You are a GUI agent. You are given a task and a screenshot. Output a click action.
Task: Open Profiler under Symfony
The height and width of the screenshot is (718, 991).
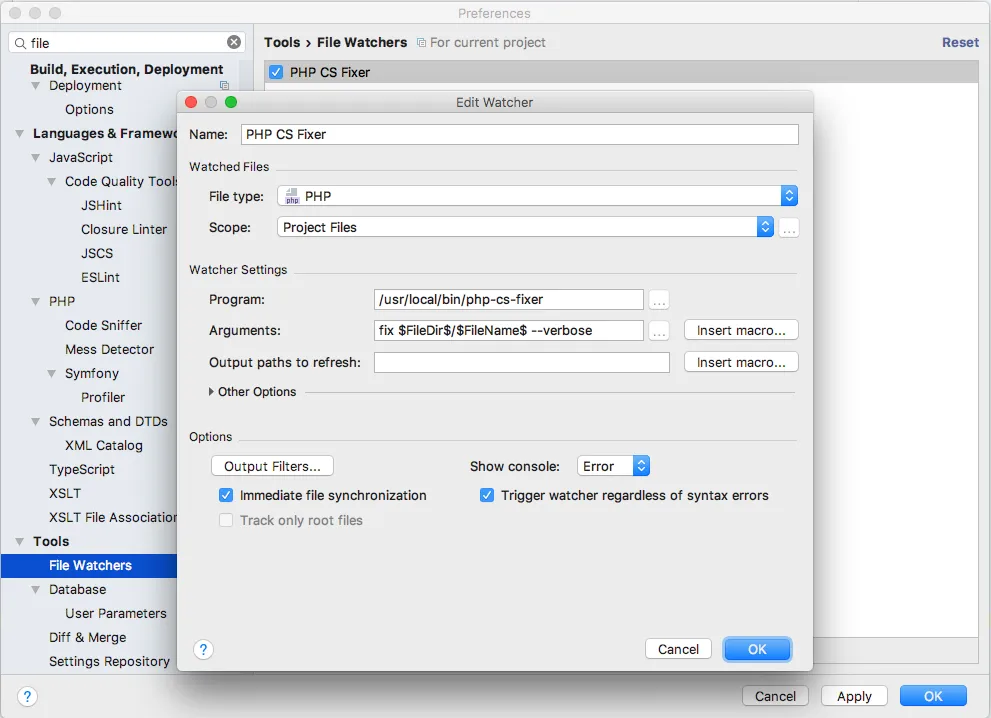[102, 398]
